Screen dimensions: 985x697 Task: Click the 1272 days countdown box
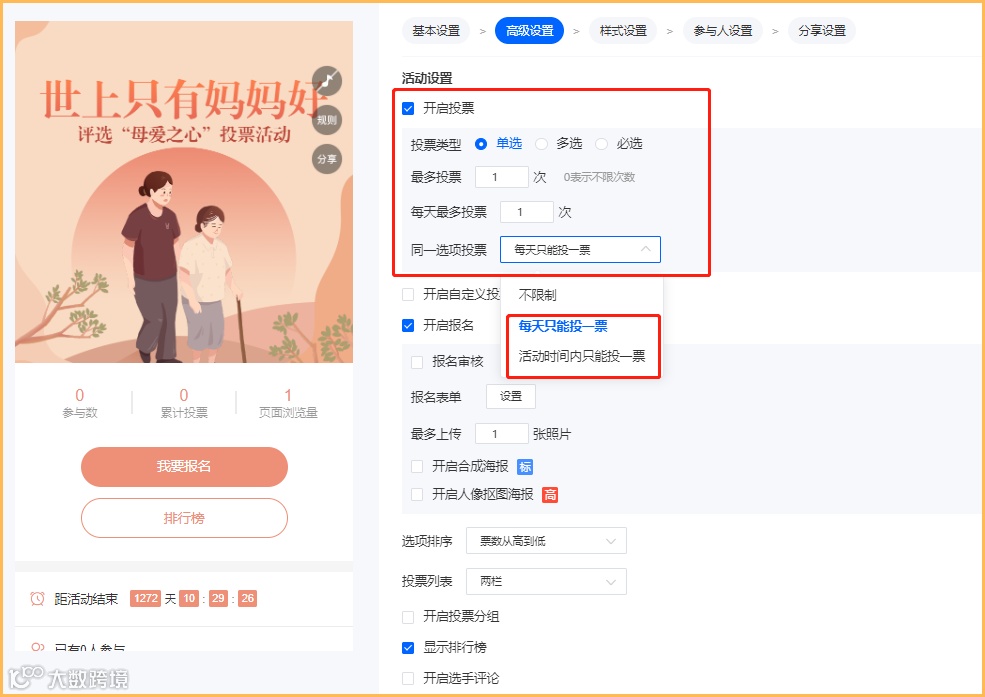(146, 598)
